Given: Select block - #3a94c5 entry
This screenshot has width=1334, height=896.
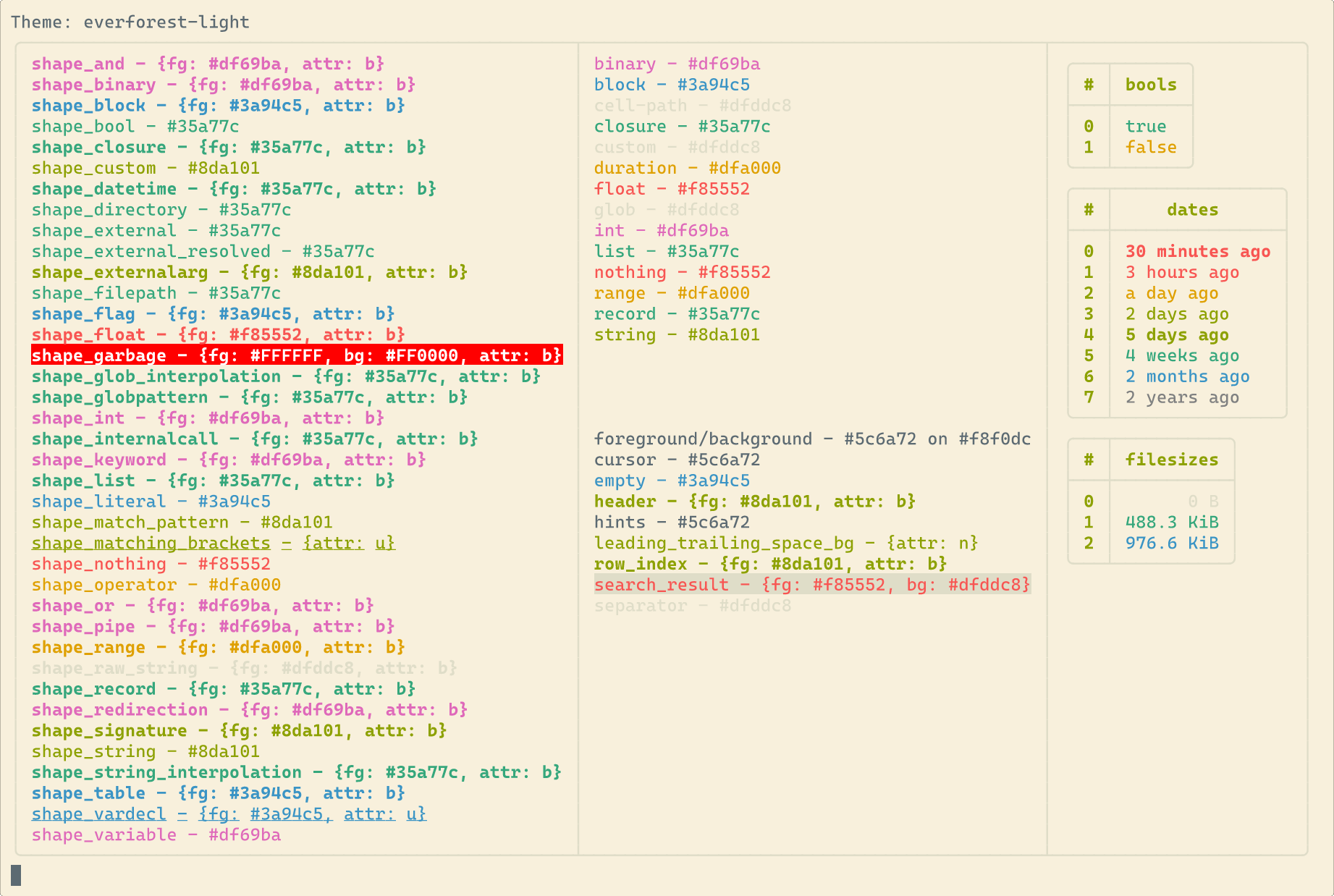Looking at the screenshot, I should tap(672, 85).
